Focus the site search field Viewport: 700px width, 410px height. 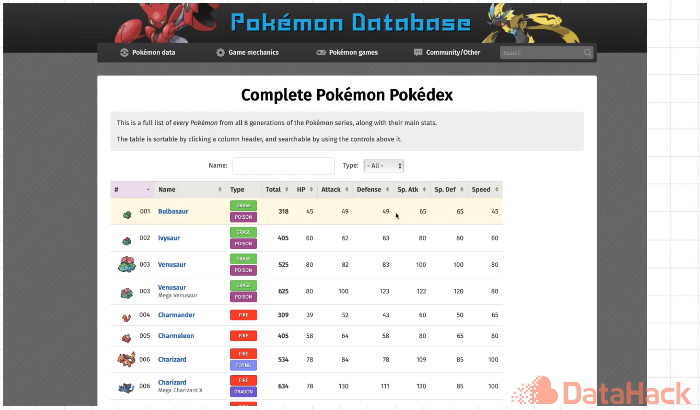tap(546, 53)
